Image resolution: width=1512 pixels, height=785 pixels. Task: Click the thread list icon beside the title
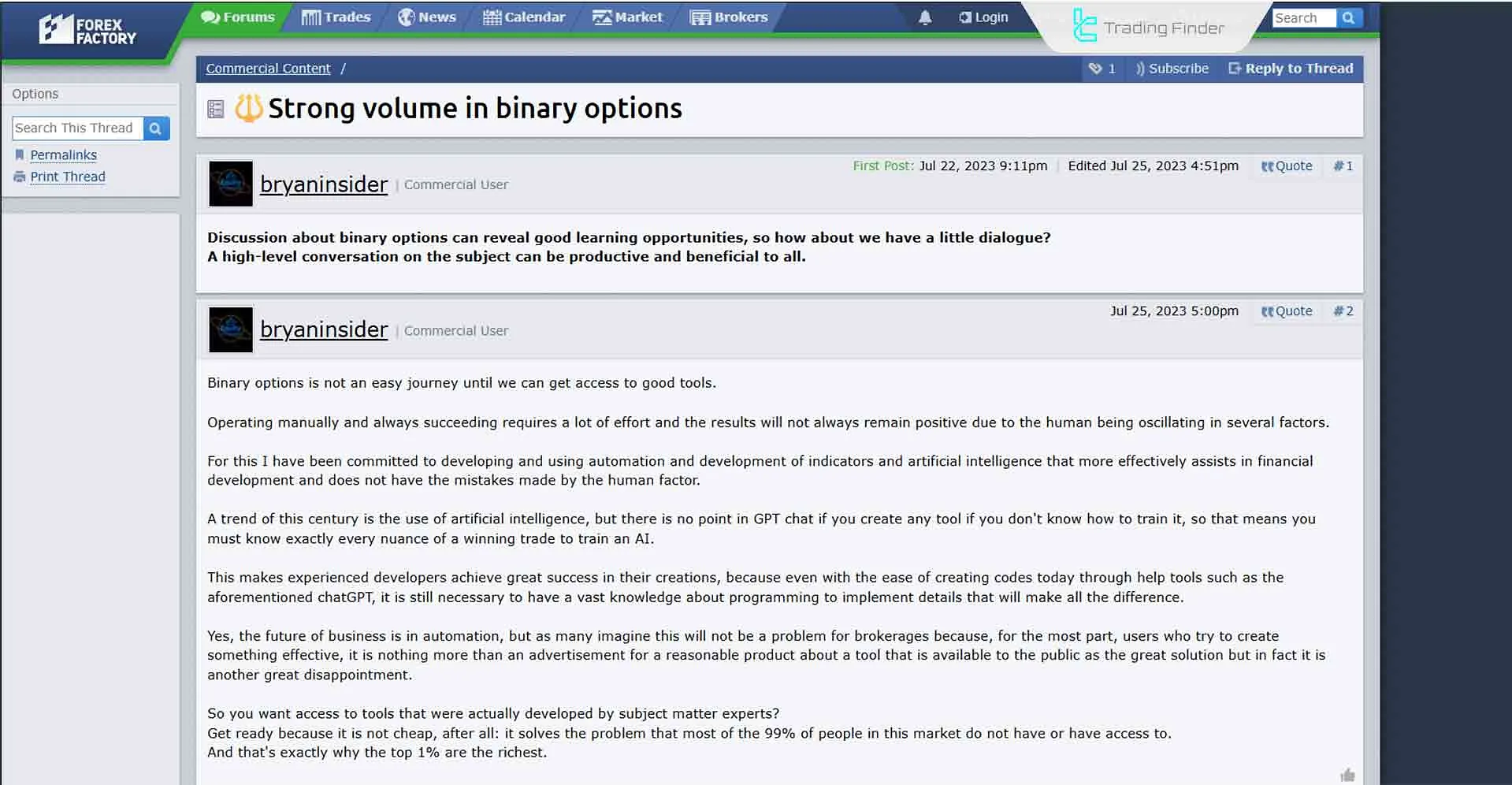(x=216, y=109)
